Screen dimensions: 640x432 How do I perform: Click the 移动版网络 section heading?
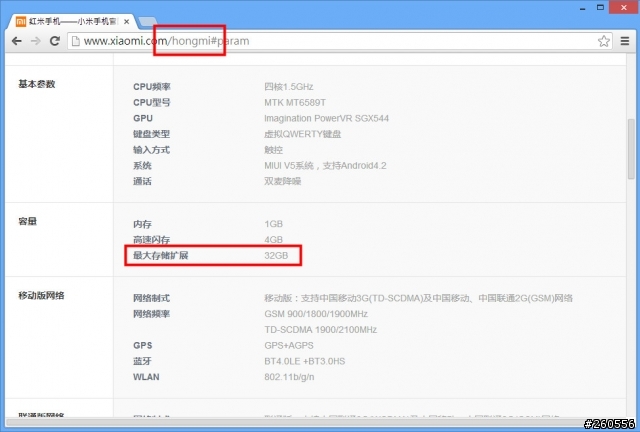pyautogui.click(x=41, y=295)
